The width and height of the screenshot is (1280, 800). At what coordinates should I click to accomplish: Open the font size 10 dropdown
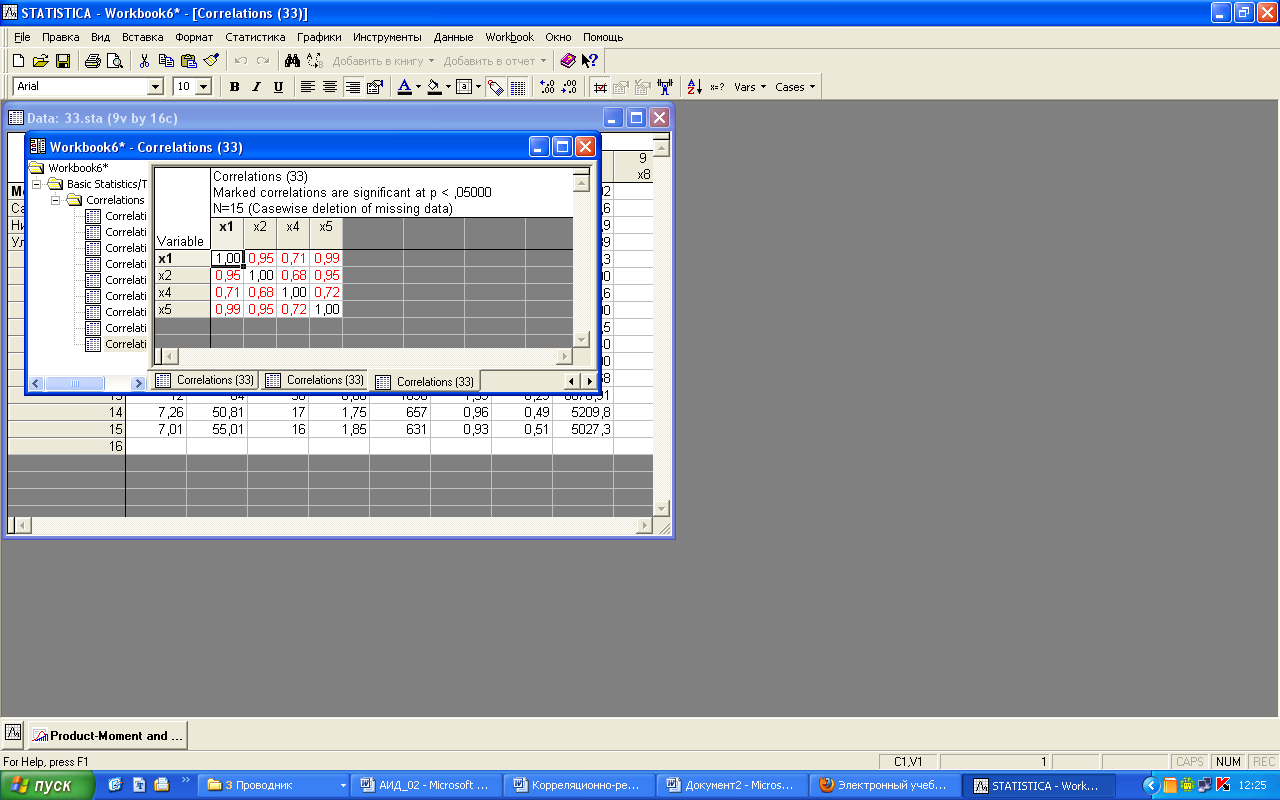[204, 87]
